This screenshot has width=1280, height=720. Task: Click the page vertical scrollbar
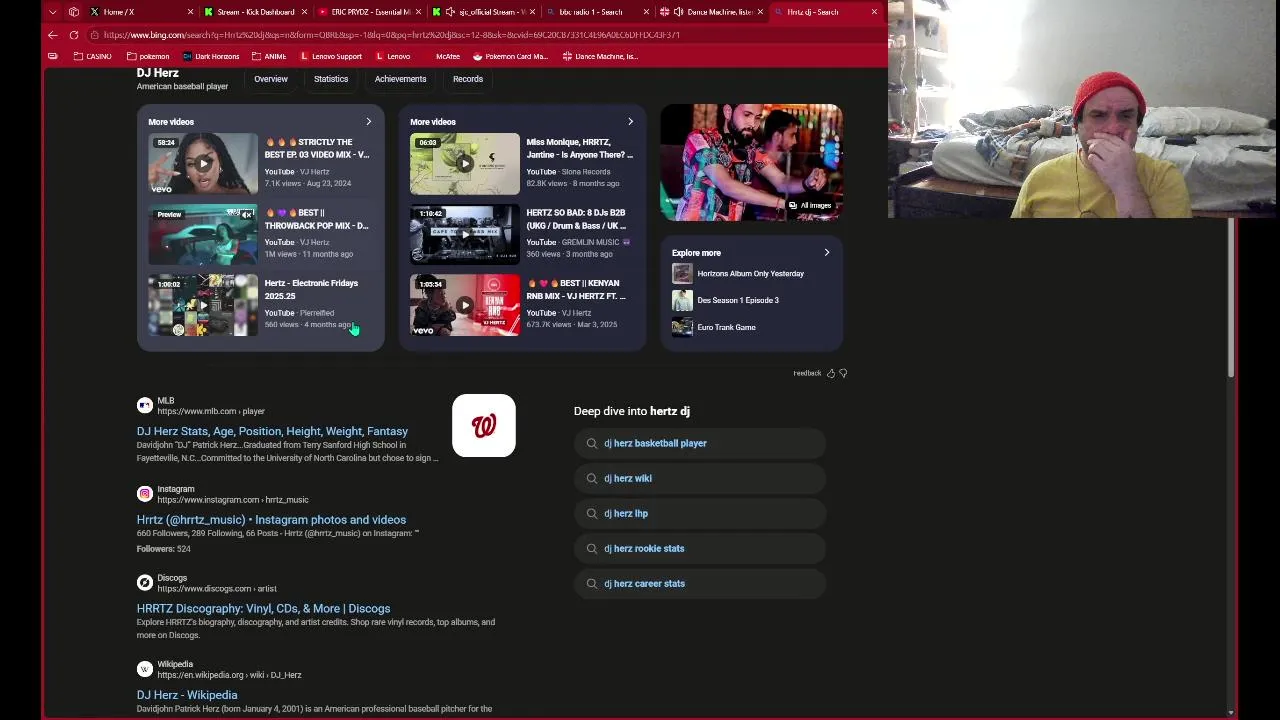(1230, 297)
